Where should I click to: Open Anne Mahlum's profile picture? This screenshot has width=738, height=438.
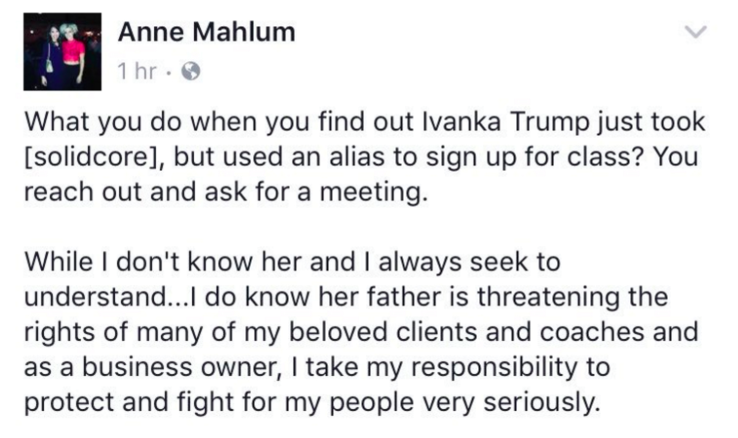click(x=62, y=51)
